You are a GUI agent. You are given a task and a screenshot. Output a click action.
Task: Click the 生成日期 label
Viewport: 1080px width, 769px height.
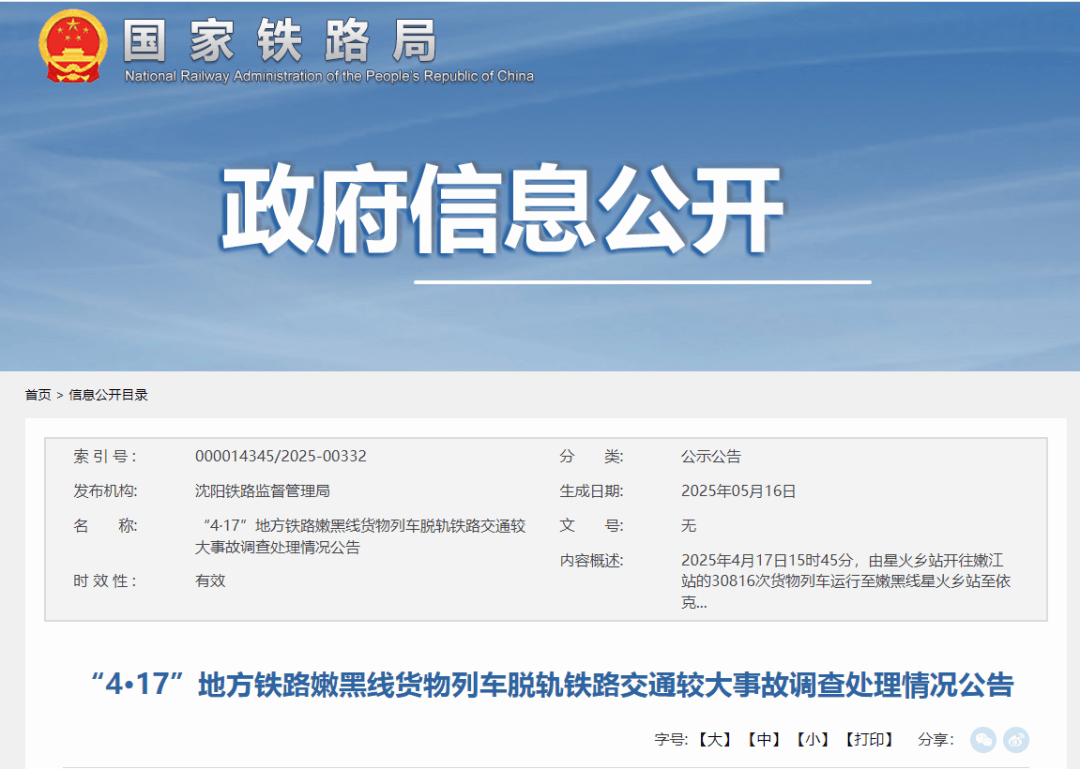click(x=591, y=491)
